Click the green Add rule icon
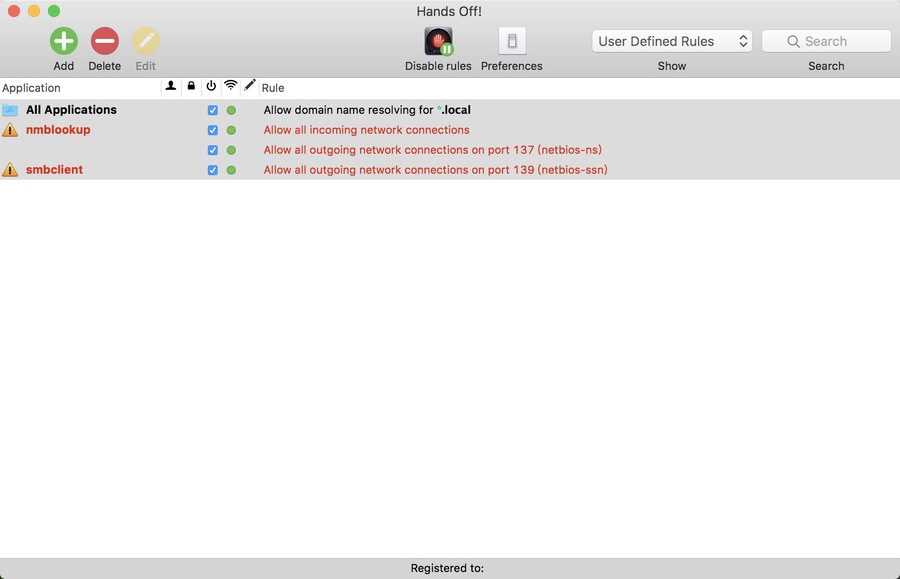 [64, 41]
